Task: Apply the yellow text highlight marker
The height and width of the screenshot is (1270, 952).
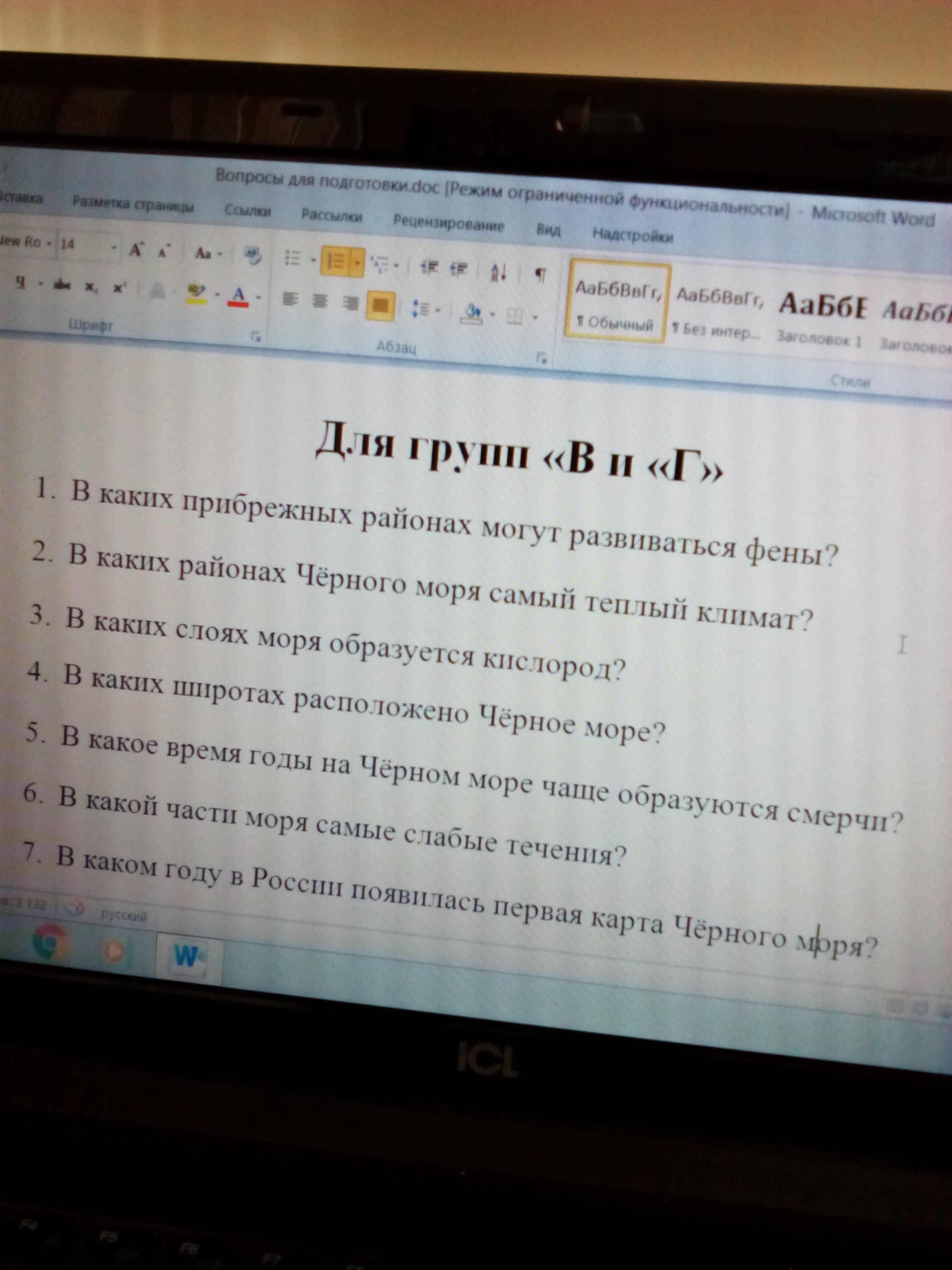Action: [197, 293]
